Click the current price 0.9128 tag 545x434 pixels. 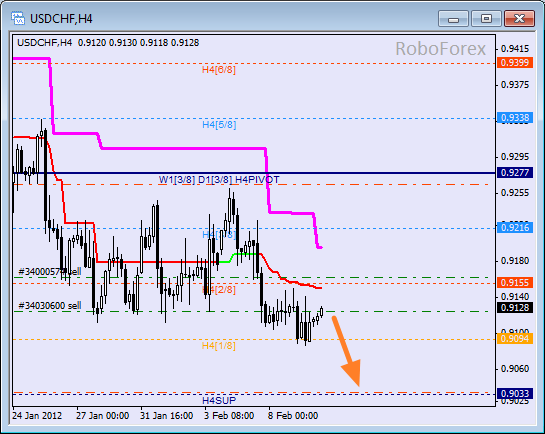515,308
